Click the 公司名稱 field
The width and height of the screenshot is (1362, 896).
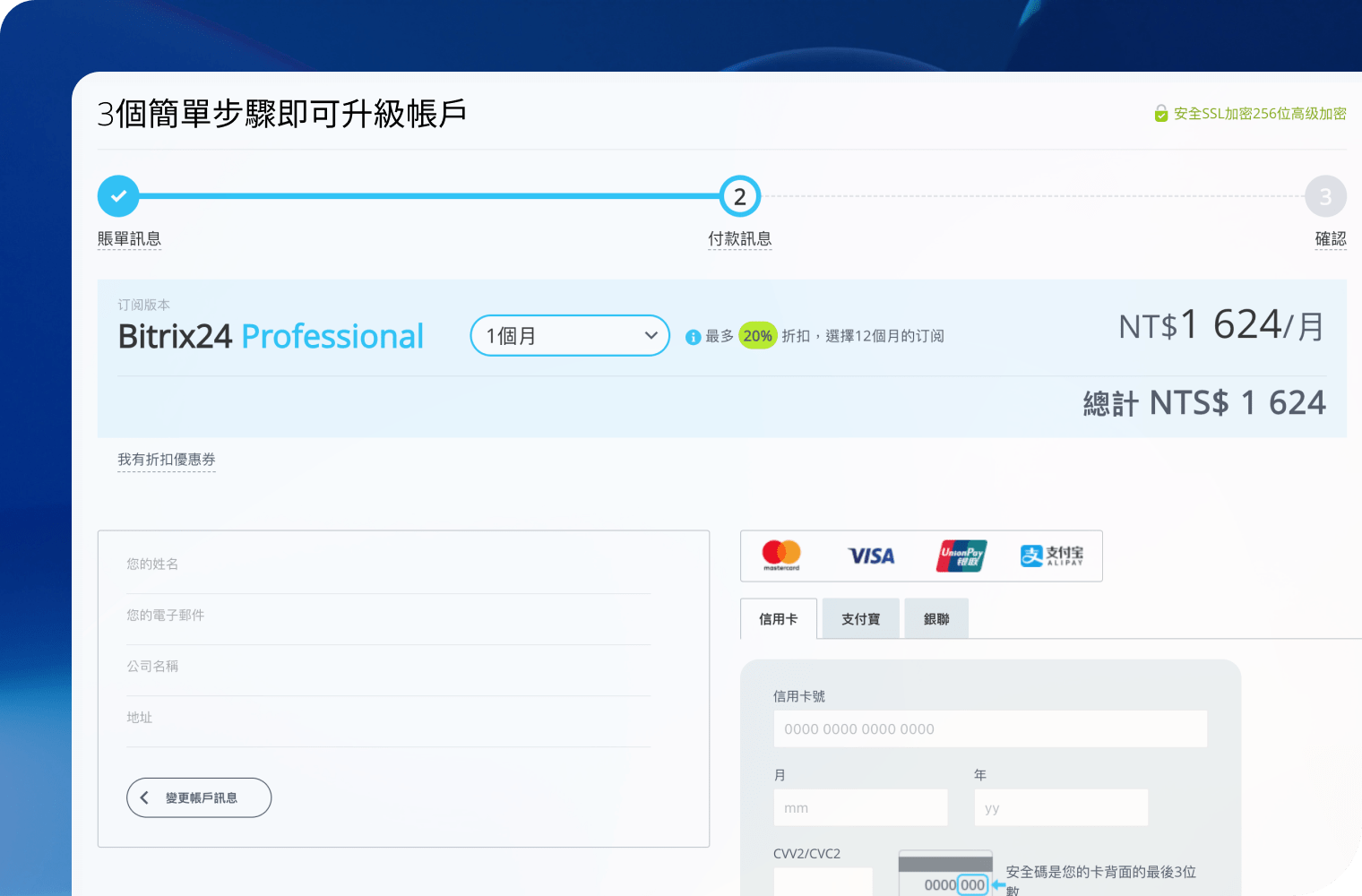tap(389, 667)
